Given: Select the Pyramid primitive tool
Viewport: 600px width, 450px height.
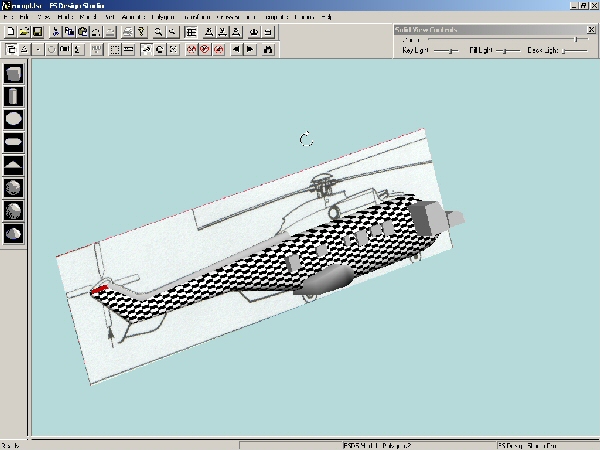Looking at the screenshot, I should [x=13, y=165].
